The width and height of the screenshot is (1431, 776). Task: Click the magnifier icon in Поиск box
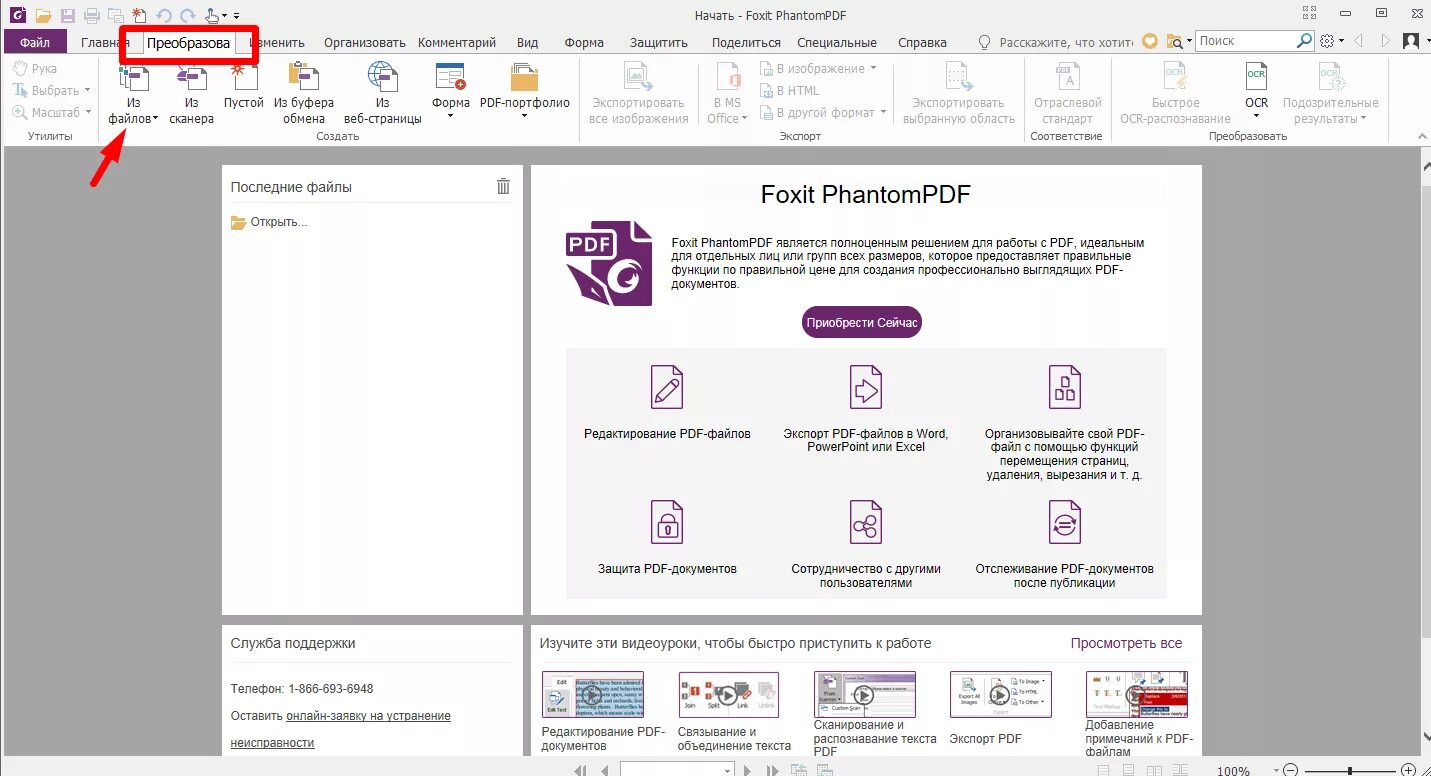[1304, 41]
